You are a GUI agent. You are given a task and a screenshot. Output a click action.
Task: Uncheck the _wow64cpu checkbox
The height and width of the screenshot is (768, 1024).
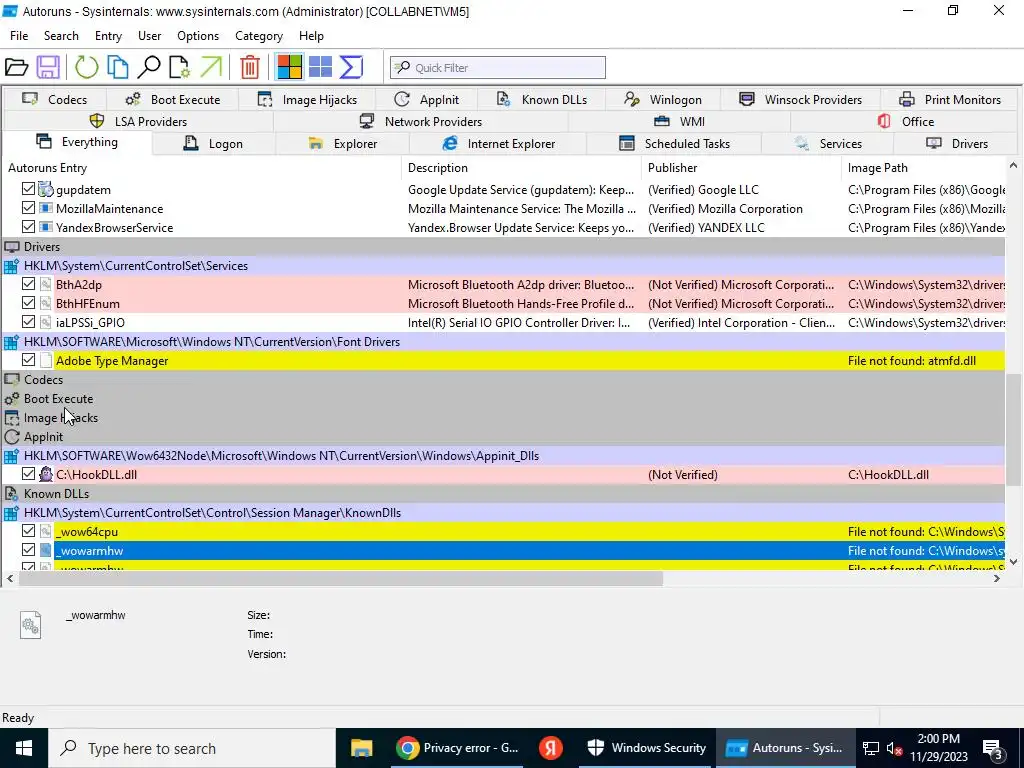click(28, 531)
